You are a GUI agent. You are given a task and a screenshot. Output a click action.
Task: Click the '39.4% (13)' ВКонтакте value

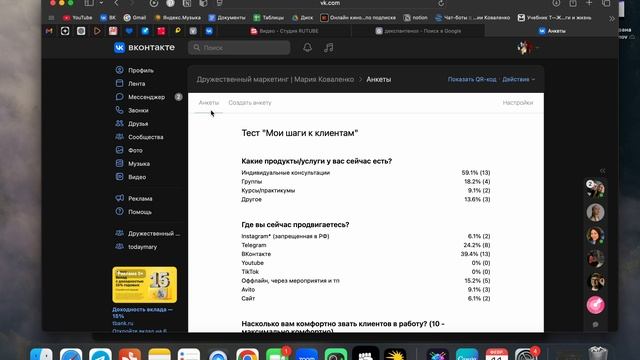pyautogui.click(x=476, y=254)
